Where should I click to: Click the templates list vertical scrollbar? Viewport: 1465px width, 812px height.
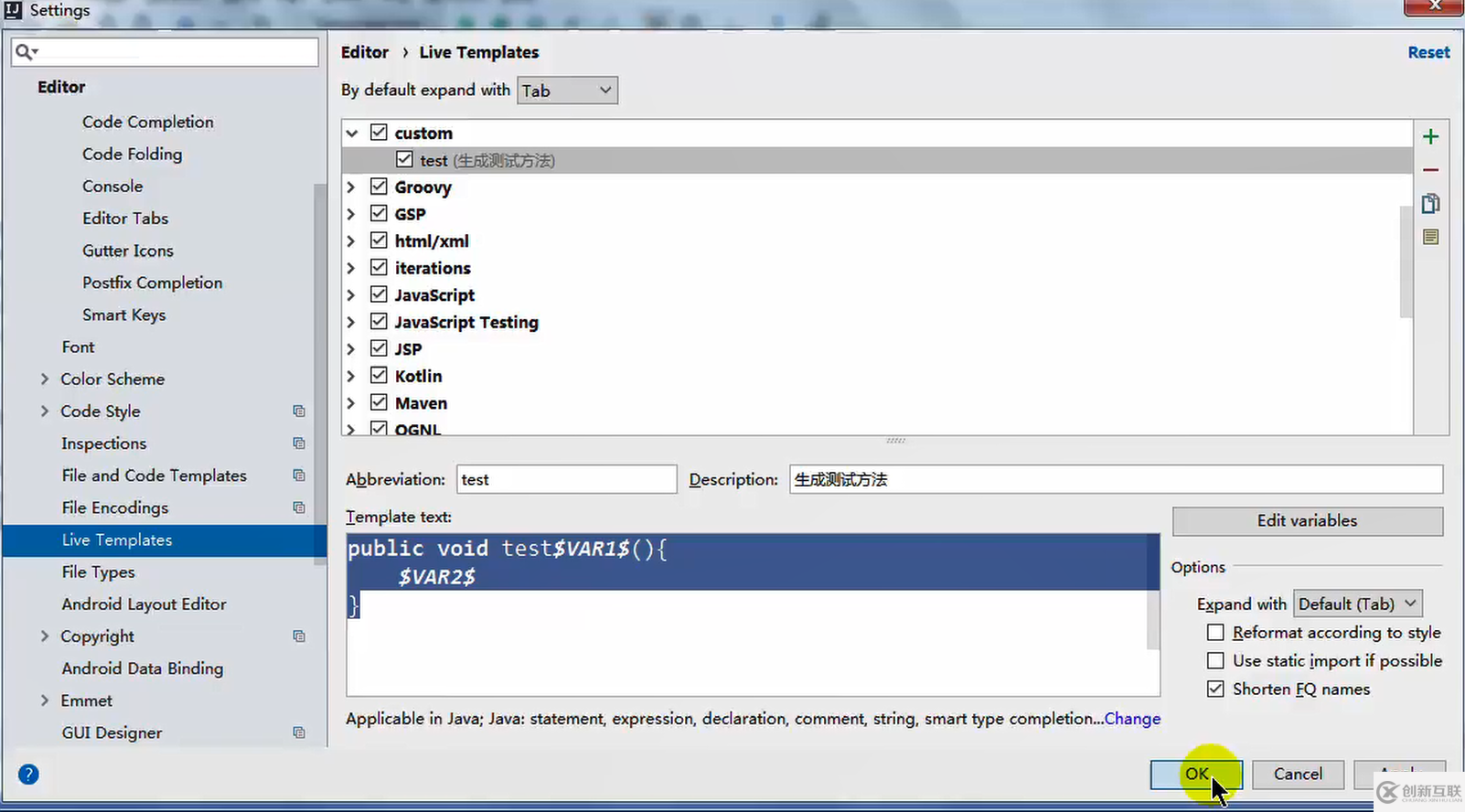[1406, 261]
